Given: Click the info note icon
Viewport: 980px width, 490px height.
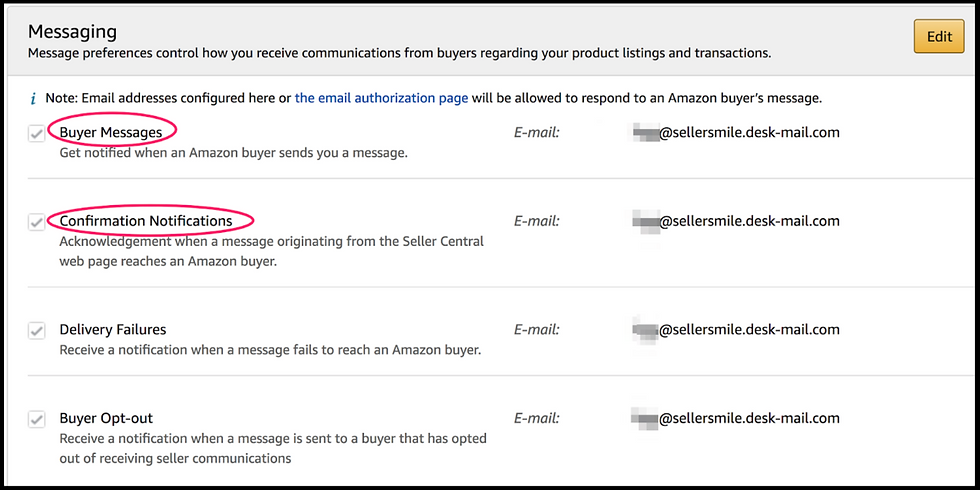Looking at the screenshot, I should point(33,99).
